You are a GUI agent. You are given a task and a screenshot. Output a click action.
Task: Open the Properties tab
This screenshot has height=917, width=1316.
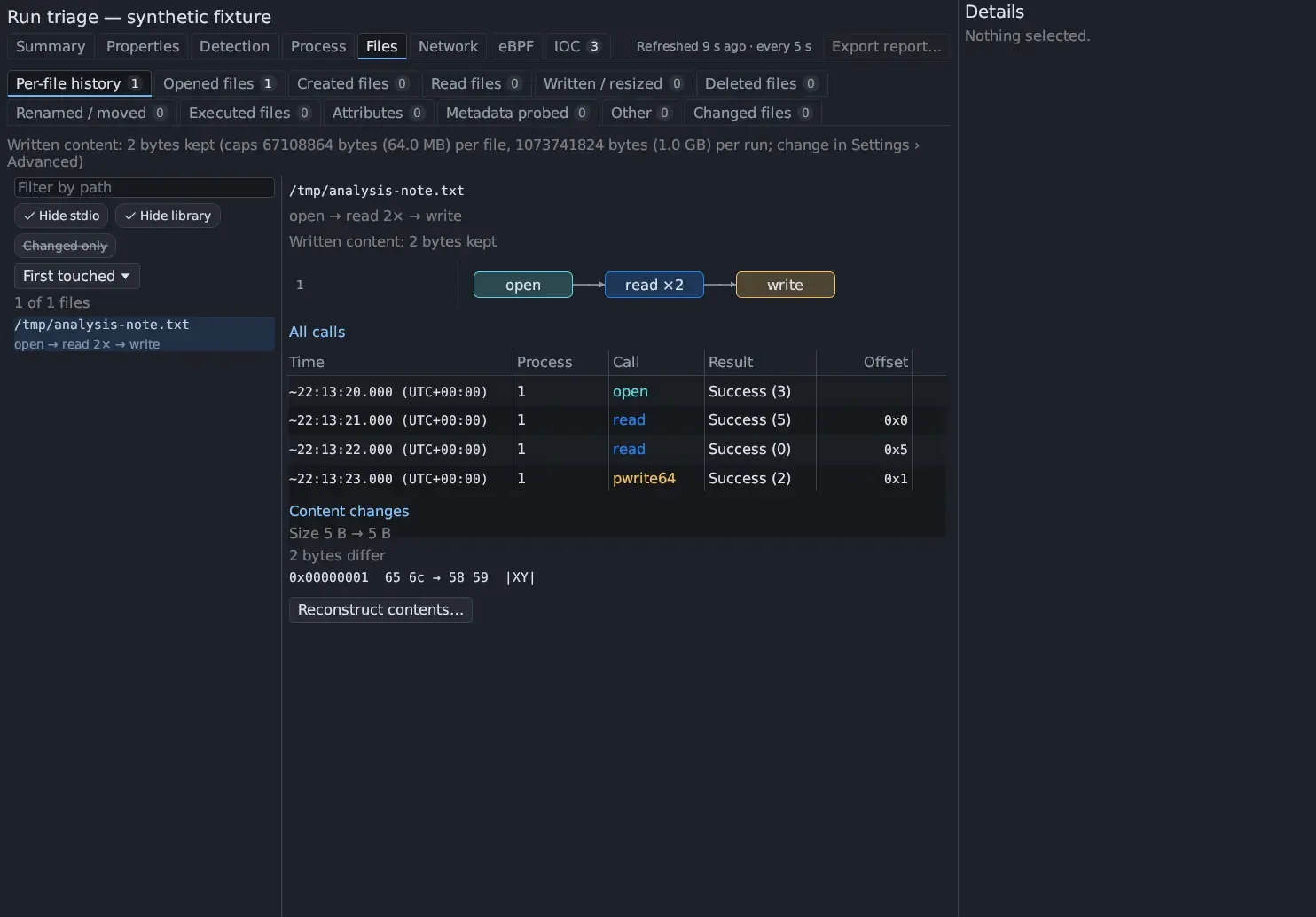(x=143, y=46)
